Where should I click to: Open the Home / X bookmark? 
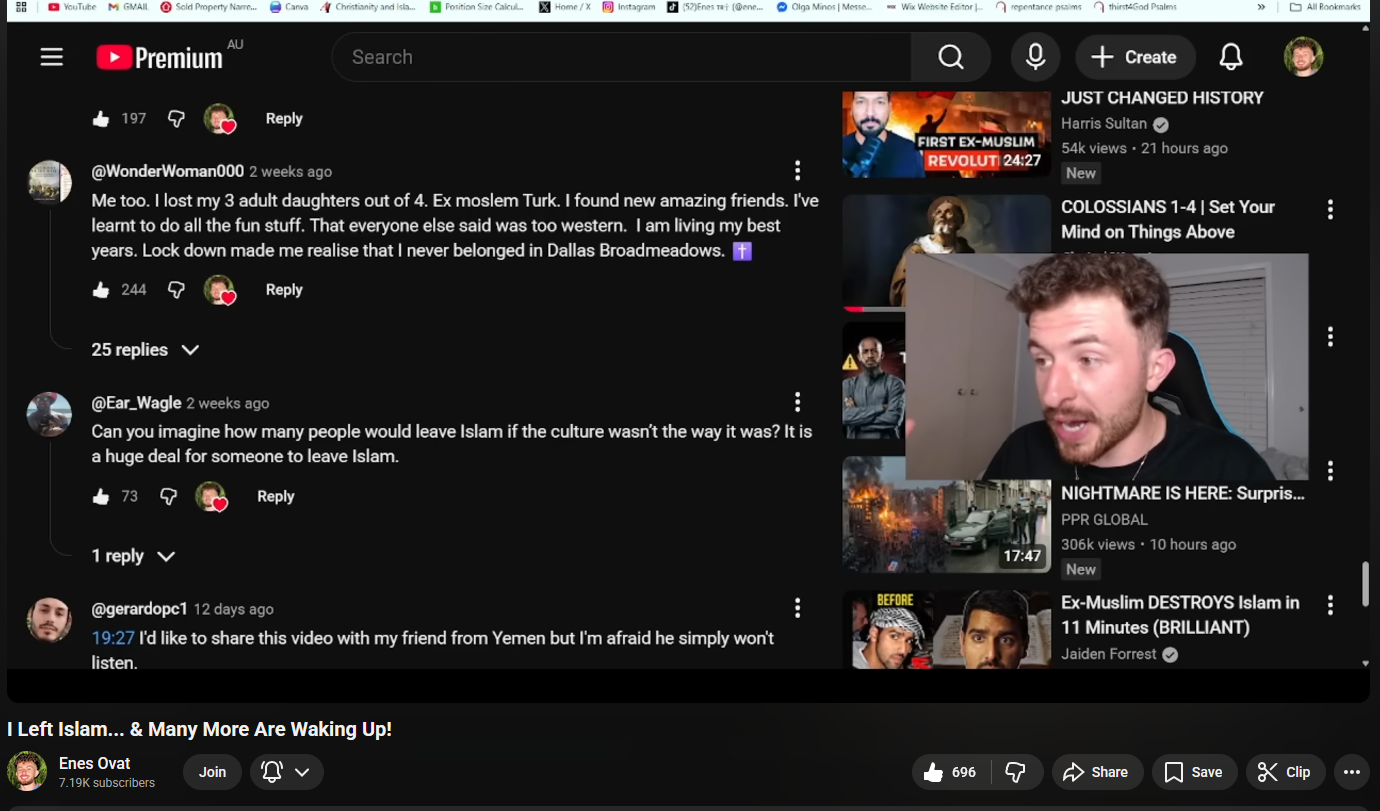[x=565, y=7]
